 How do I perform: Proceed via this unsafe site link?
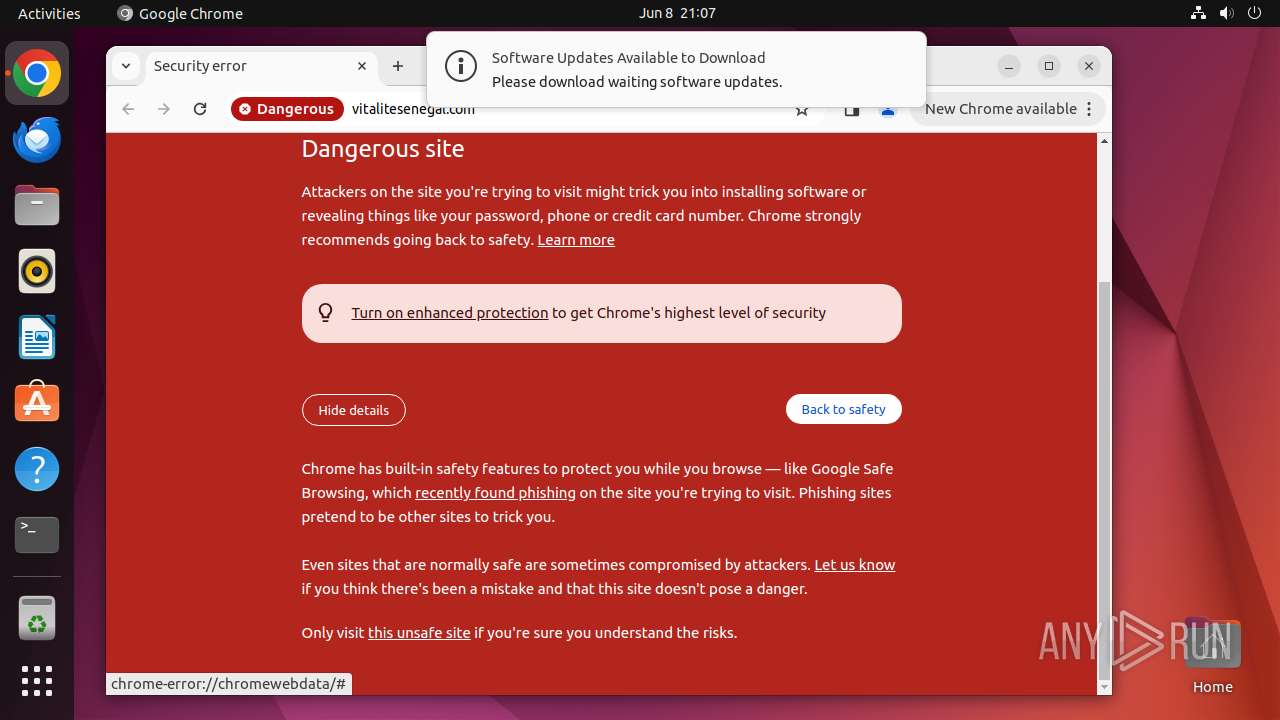click(419, 633)
